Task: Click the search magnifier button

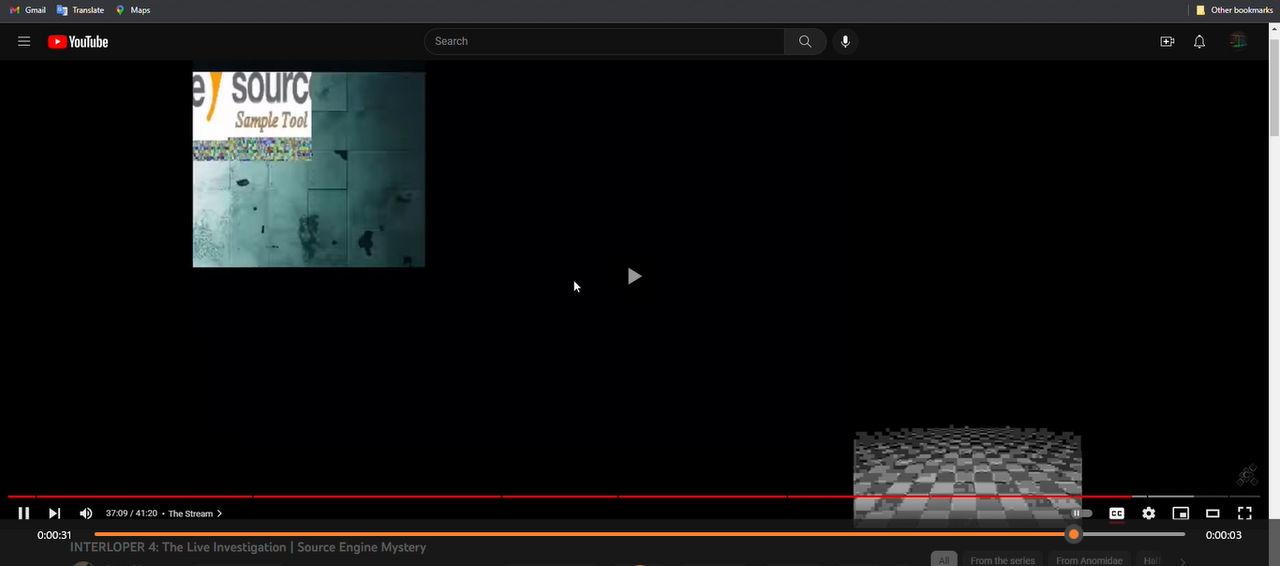Action: point(805,41)
